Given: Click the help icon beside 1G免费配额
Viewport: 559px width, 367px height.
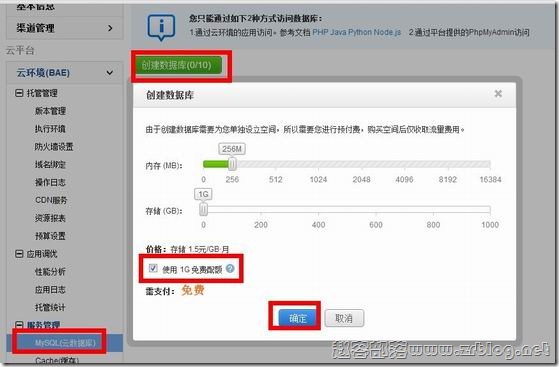Looking at the screenshot, I should point(230,268).
